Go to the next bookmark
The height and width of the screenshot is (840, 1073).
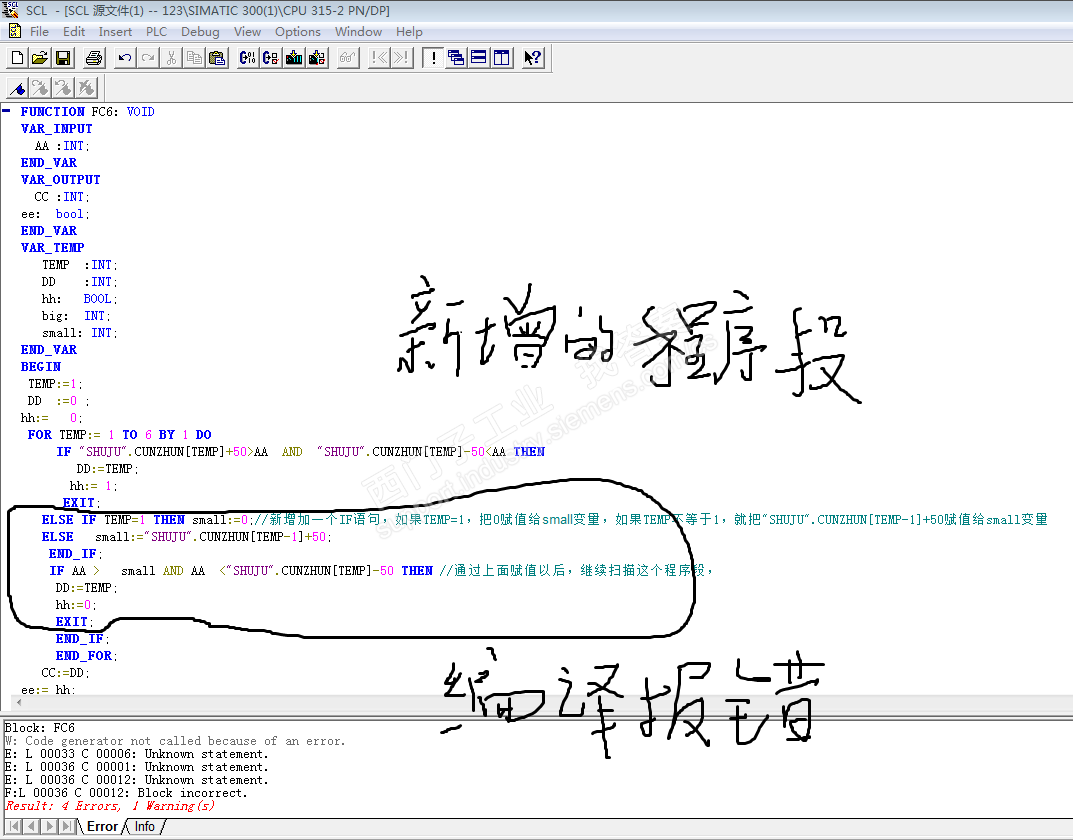pyautogui.click(x=40, y=88)
